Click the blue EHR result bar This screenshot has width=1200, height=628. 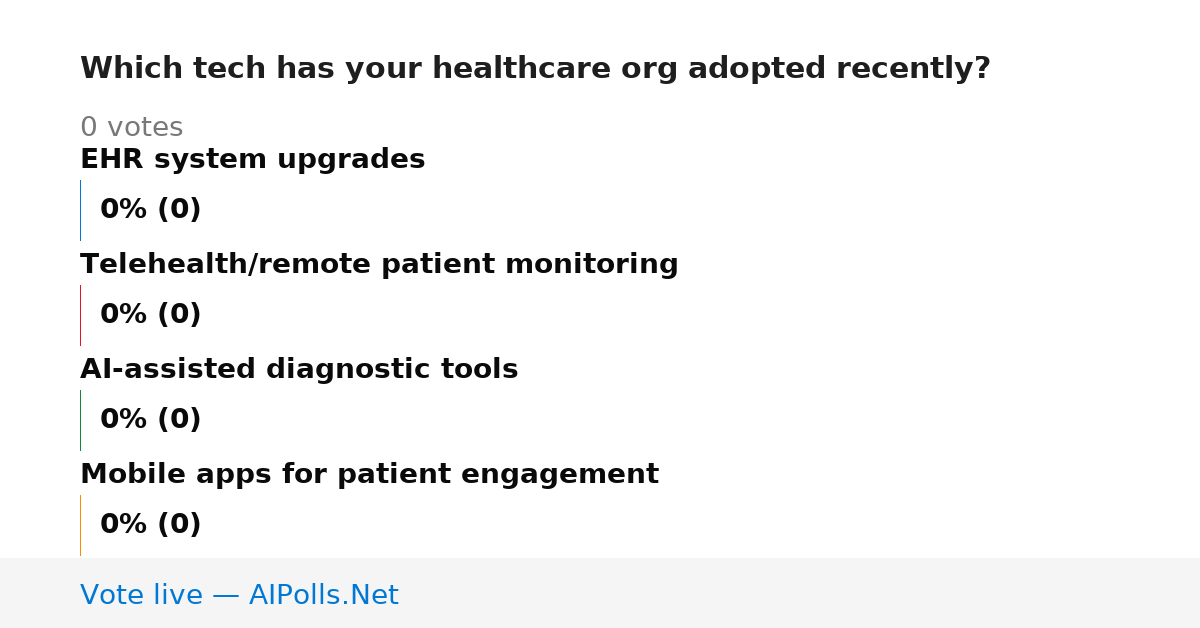coord(80,210)
